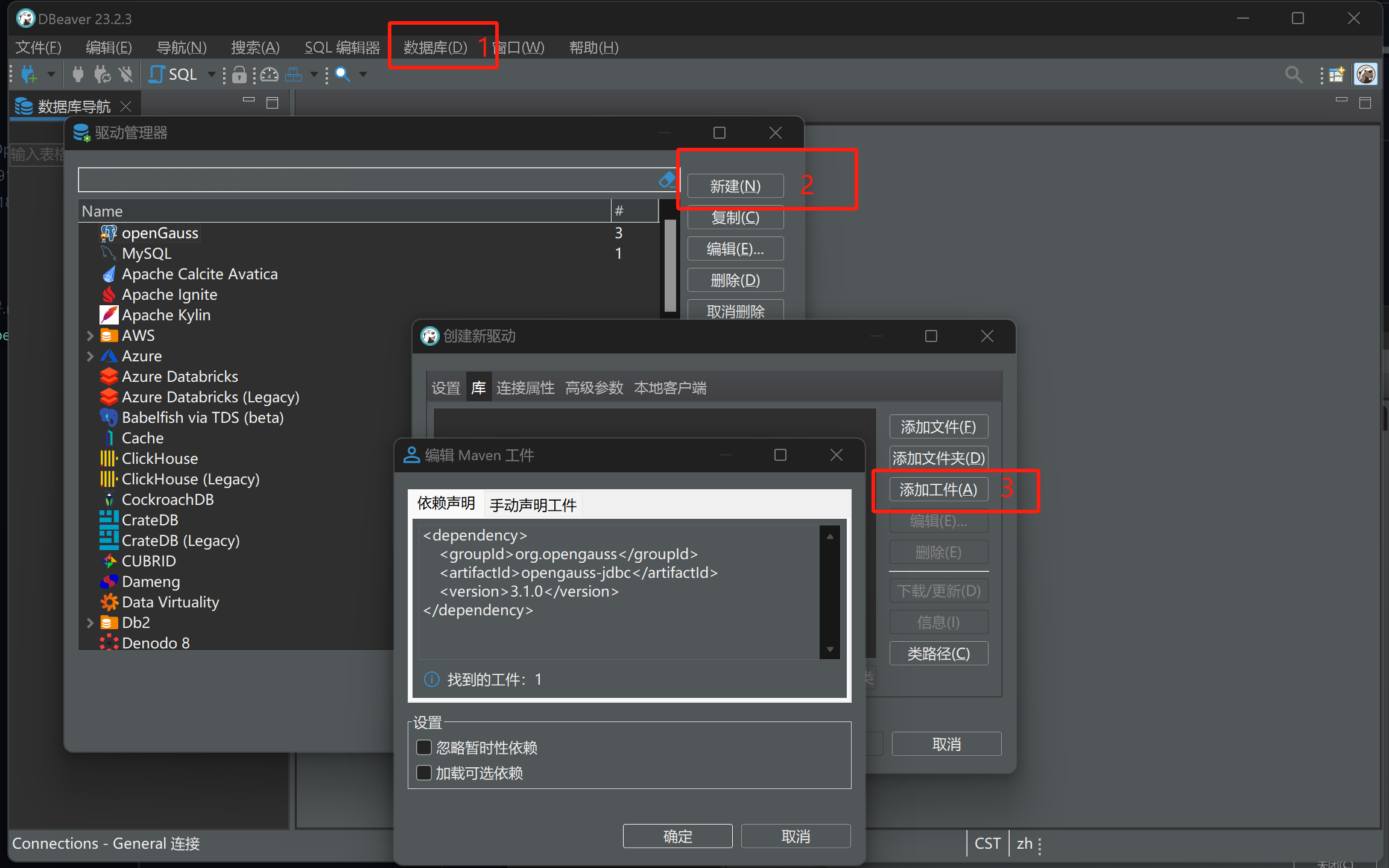
Task: Open the dropdown beside magnifier search icon
Action: pos(363,74)
